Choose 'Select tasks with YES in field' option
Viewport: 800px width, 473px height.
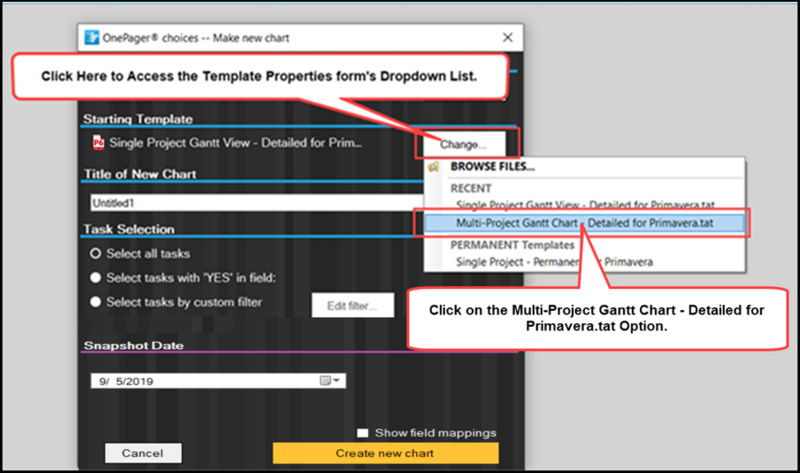95,278
